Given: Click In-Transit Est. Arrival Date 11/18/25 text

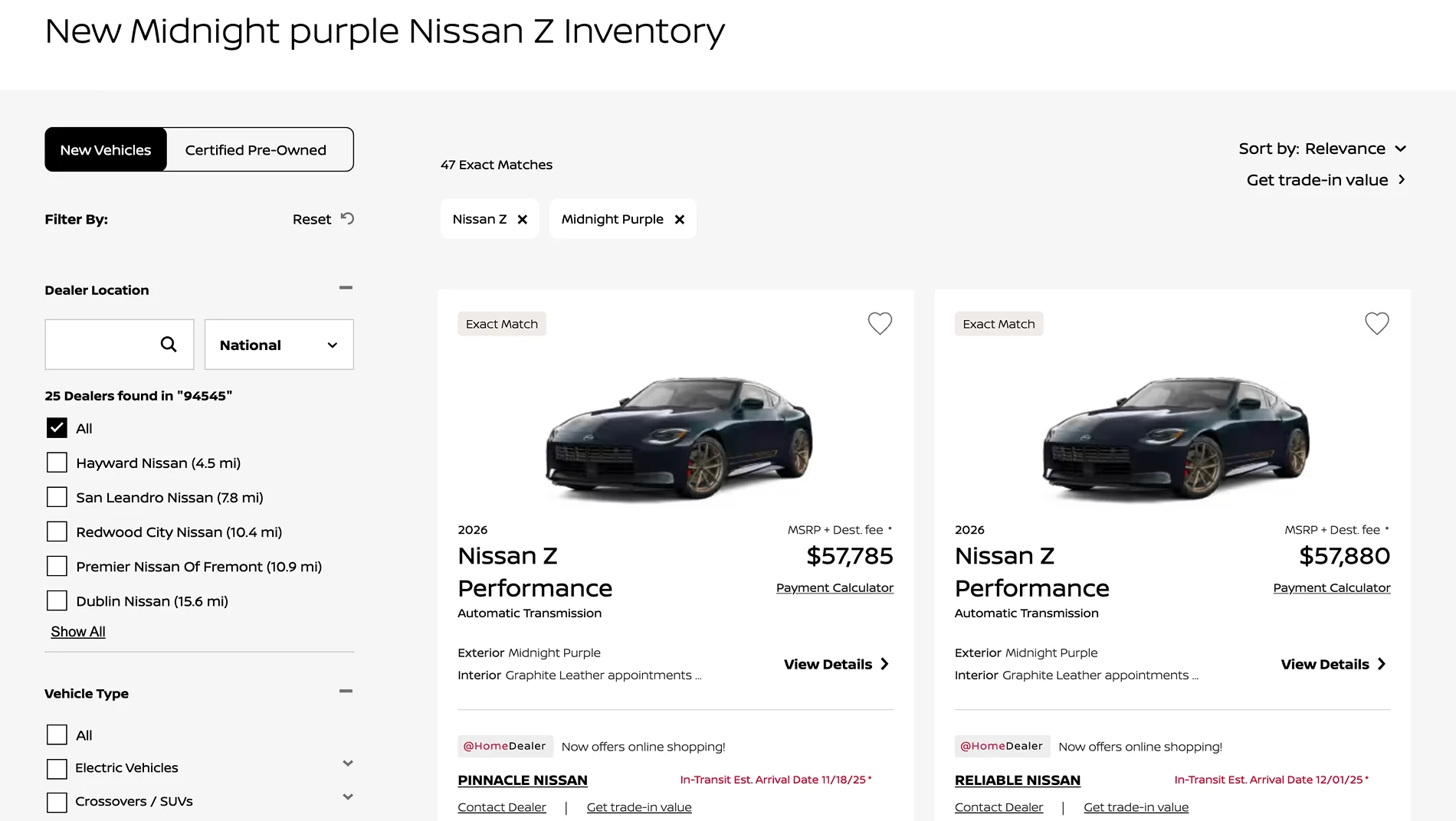Looking at the screenshot, I should tap(776, 780).
